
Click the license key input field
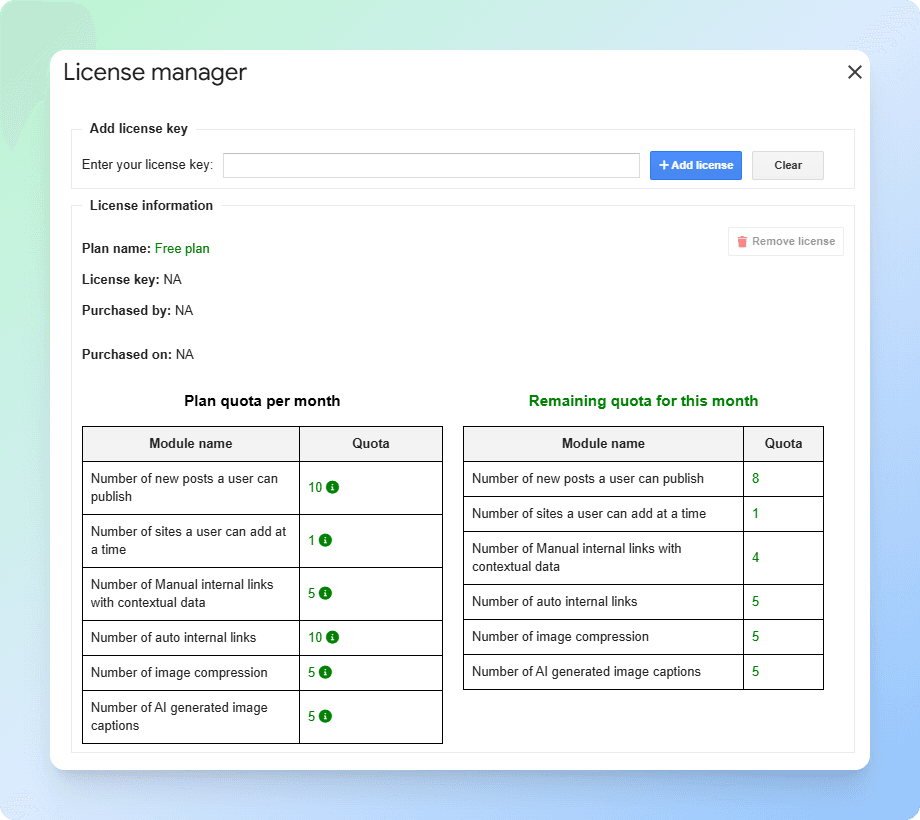tap(430, 165)
